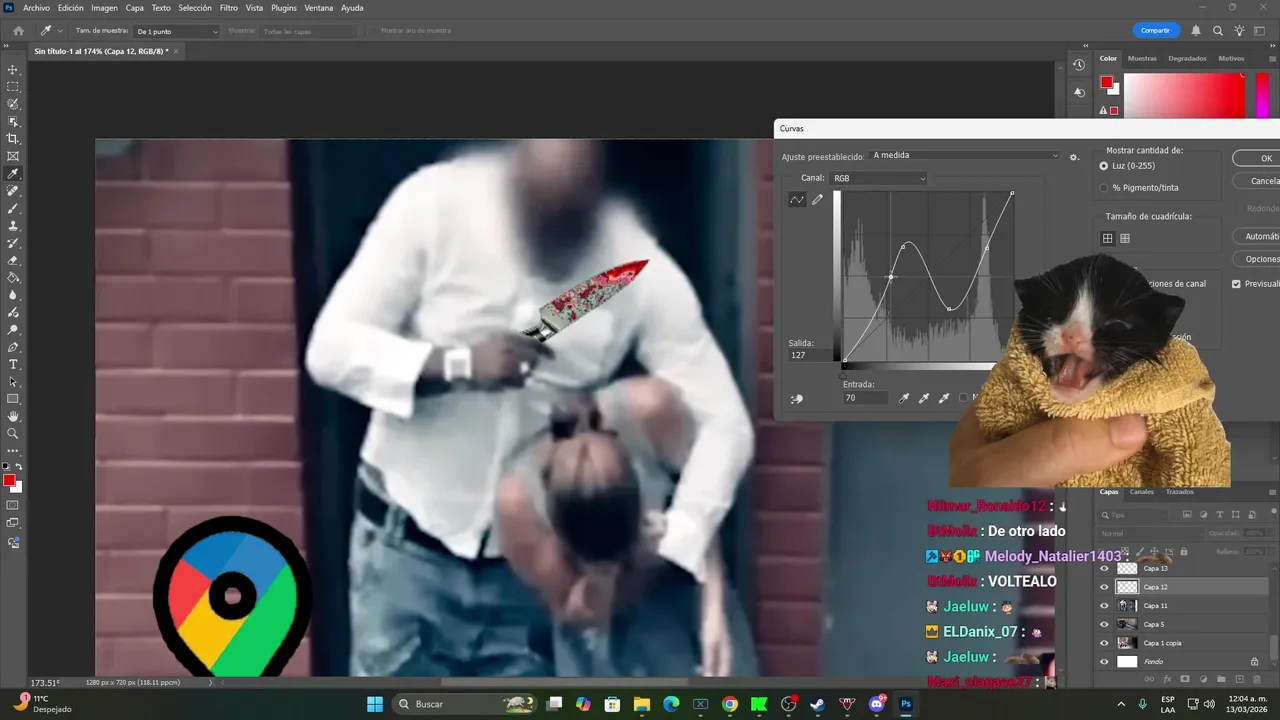The image size is (1280, 720).
Task: Click the new group folder icon
Action: click(1221, 679)
